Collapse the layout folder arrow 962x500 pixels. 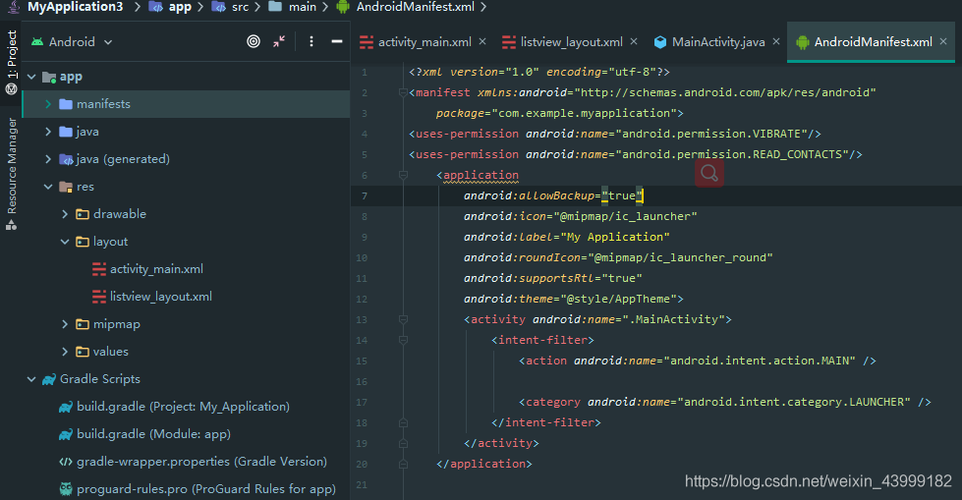pos(64,242)
